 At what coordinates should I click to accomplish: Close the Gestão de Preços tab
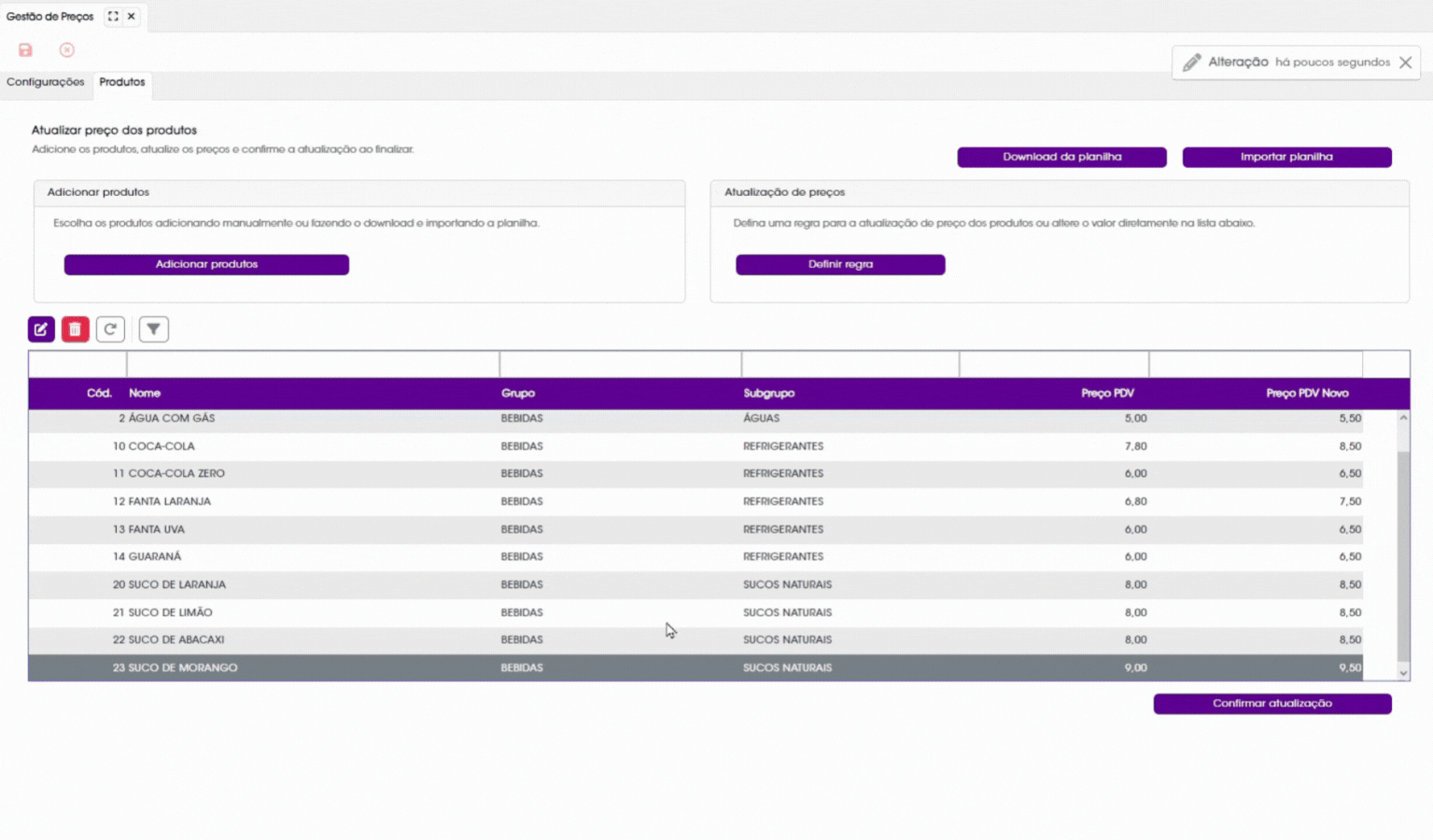point(132,16)
